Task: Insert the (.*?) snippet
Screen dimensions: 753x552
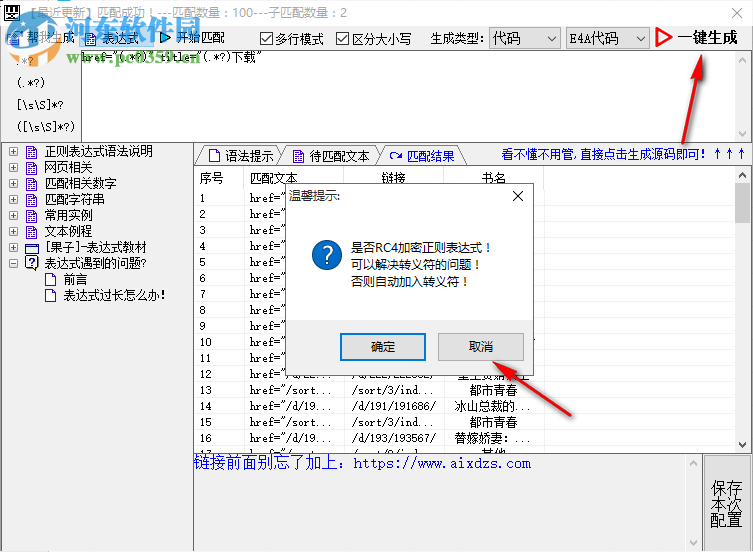Action: pyautogui.click(x=31, y=83)
